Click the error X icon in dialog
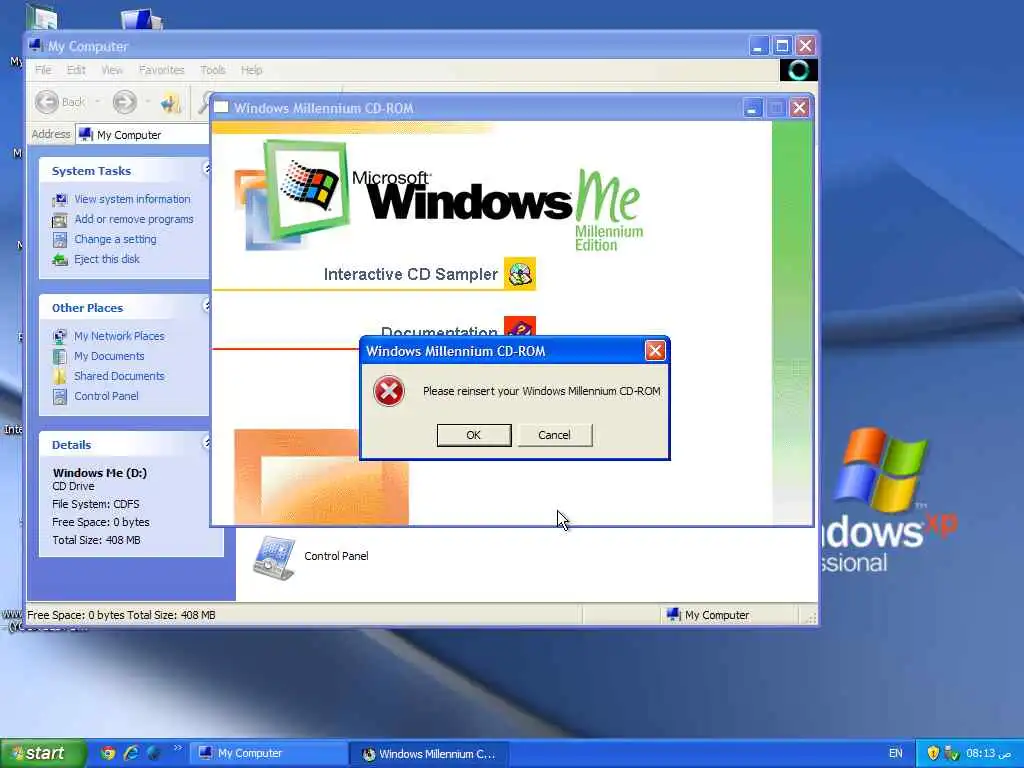The height and width of the screenshot is (768, 1024). [x=389, y=391]
